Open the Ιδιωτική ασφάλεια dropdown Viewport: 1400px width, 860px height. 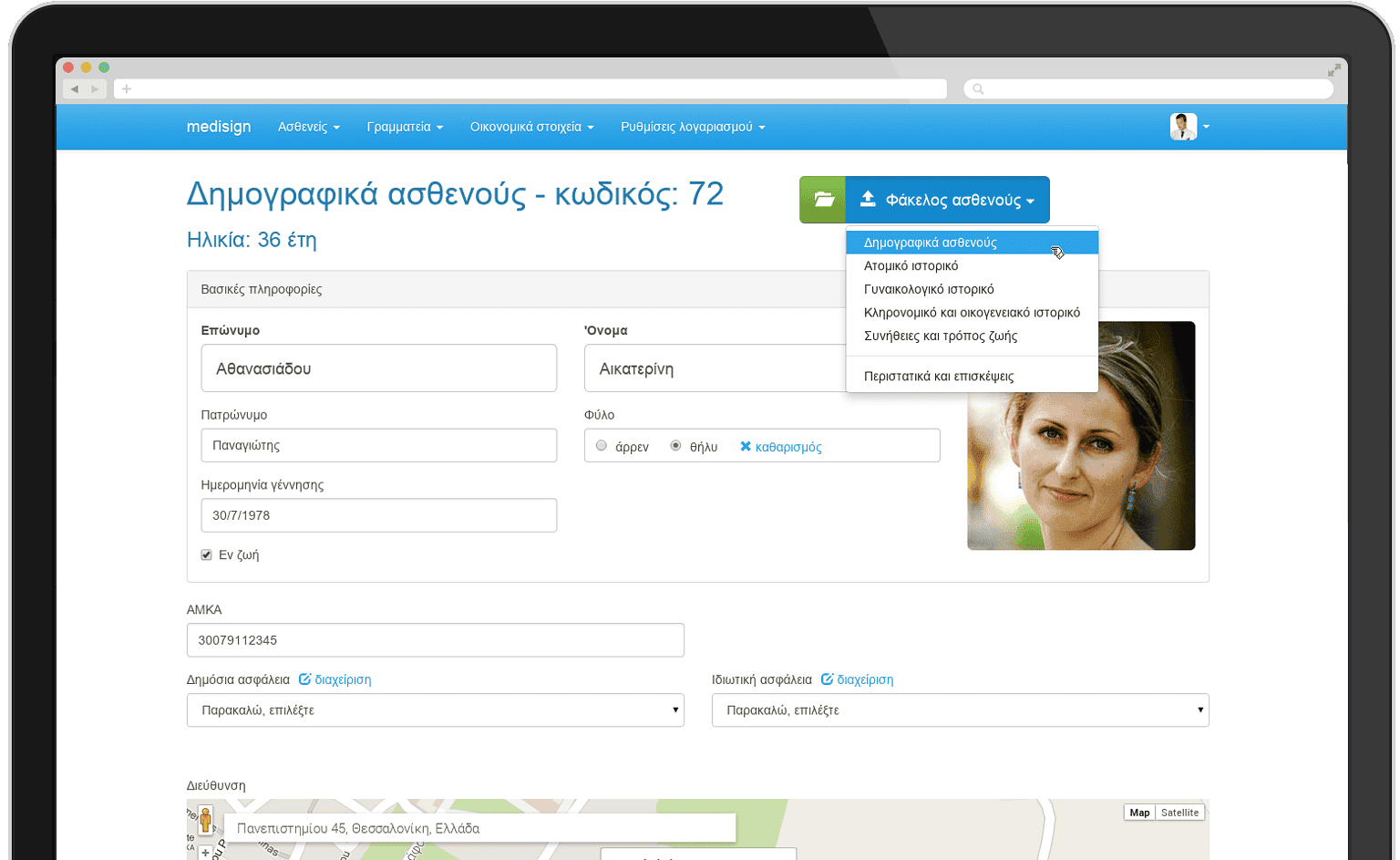coord(960,710)
